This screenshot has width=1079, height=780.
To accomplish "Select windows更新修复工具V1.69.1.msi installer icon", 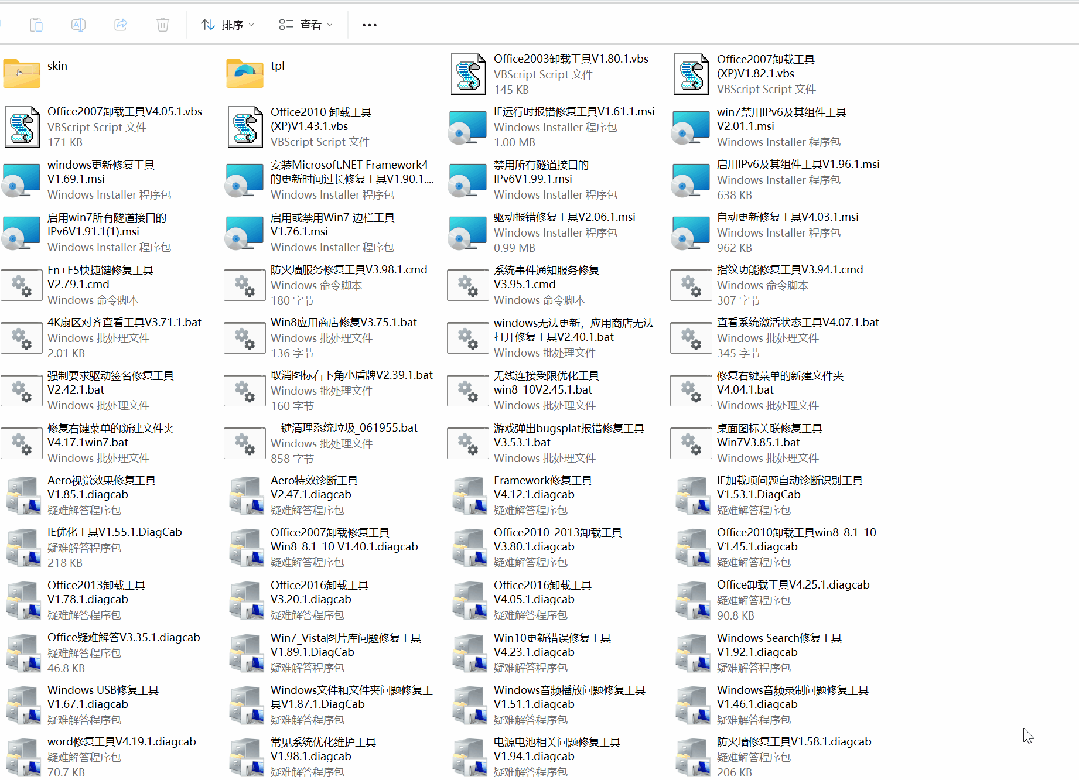I will 22,180.
